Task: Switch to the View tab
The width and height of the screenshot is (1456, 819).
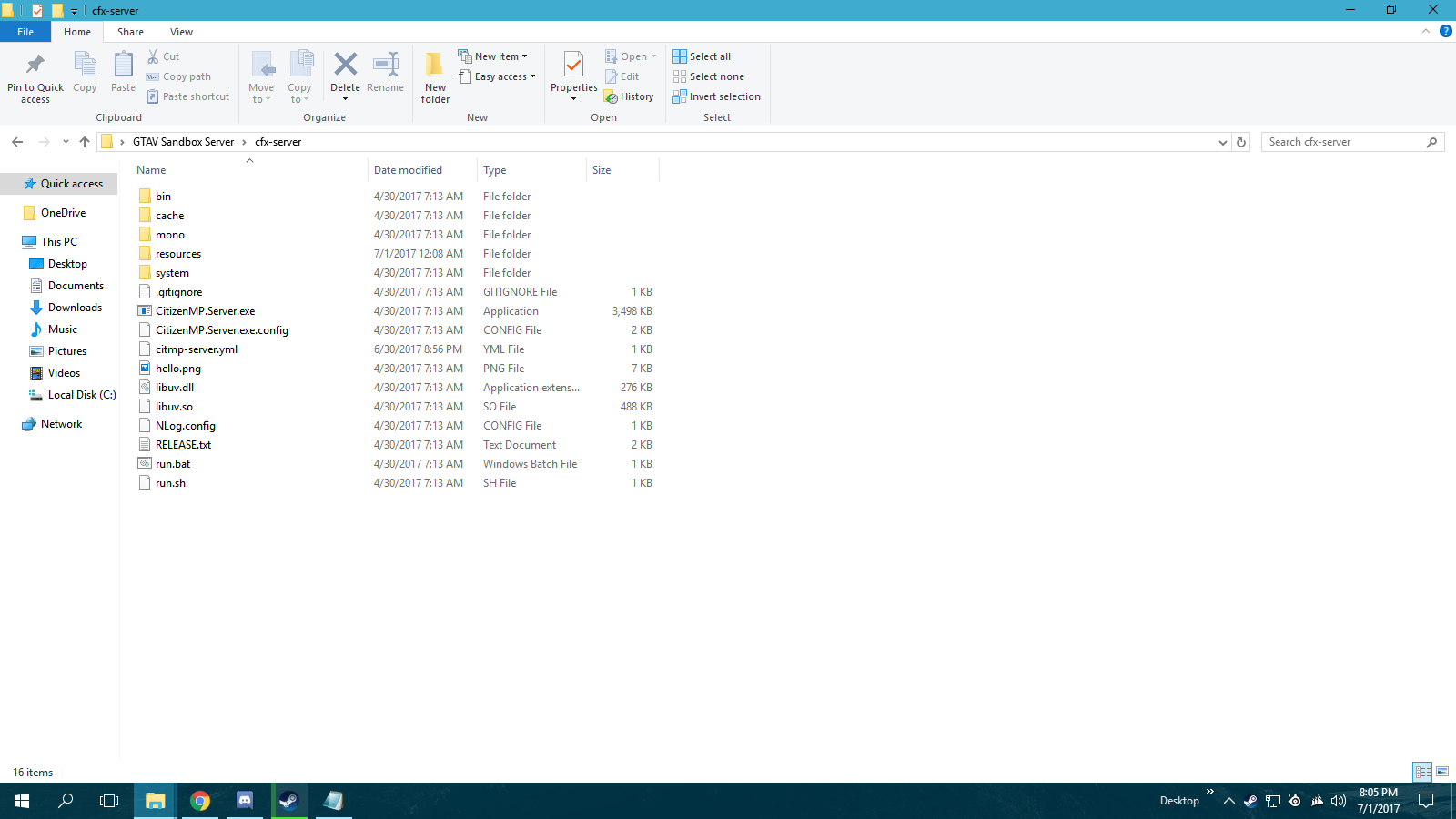Action: point(181,32)
